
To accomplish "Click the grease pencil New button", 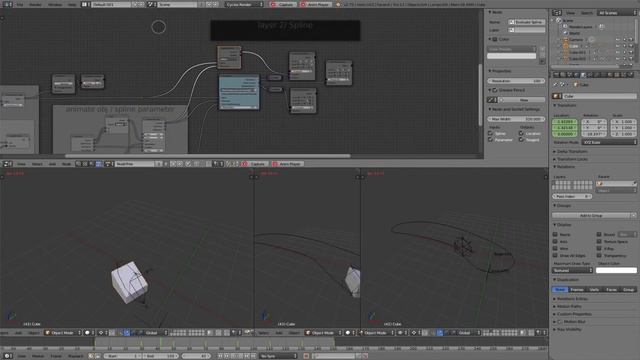I will pyautogui.click(x=523, y=100).
